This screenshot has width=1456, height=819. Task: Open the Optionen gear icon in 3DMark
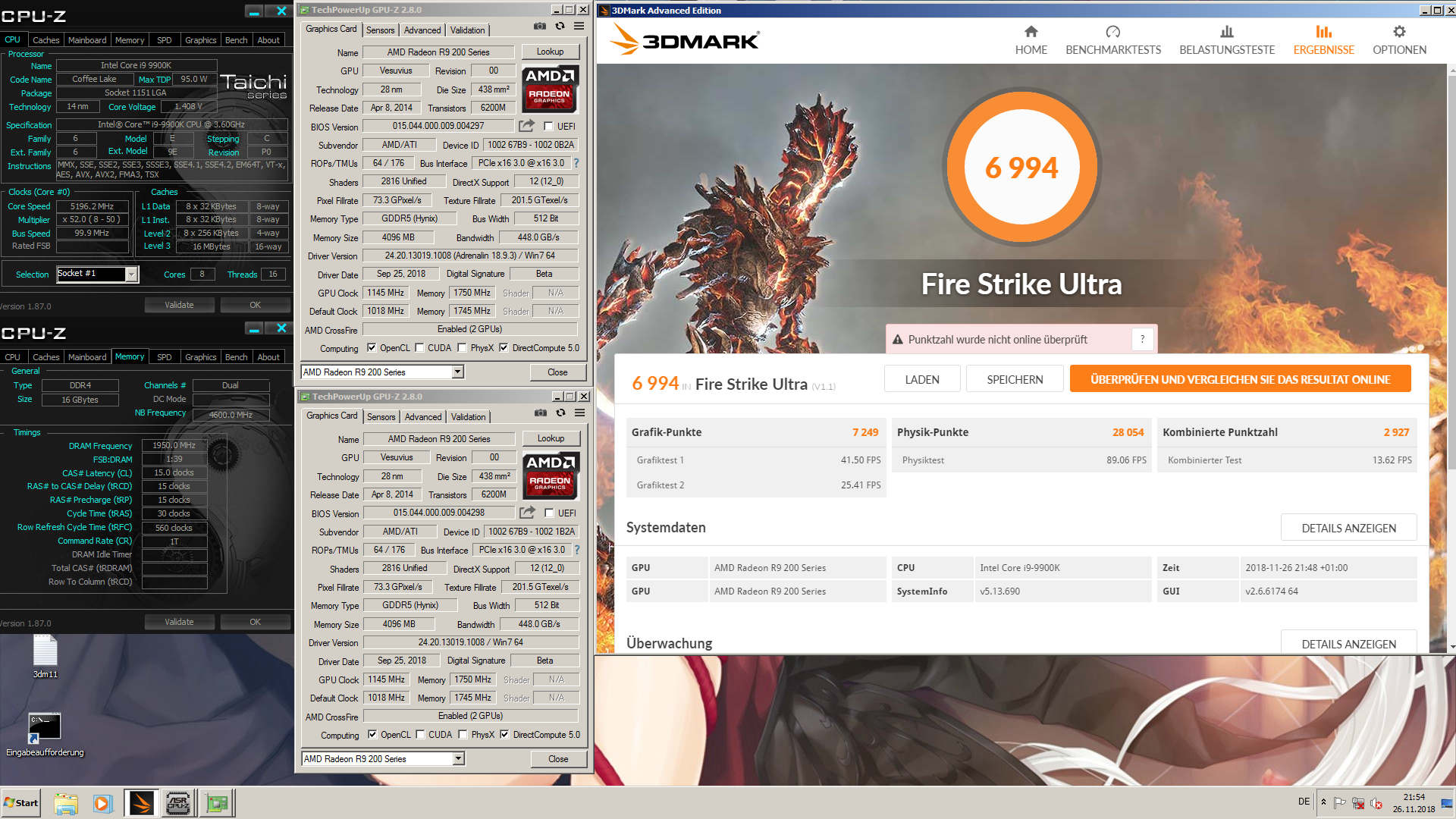(1399, 32)
